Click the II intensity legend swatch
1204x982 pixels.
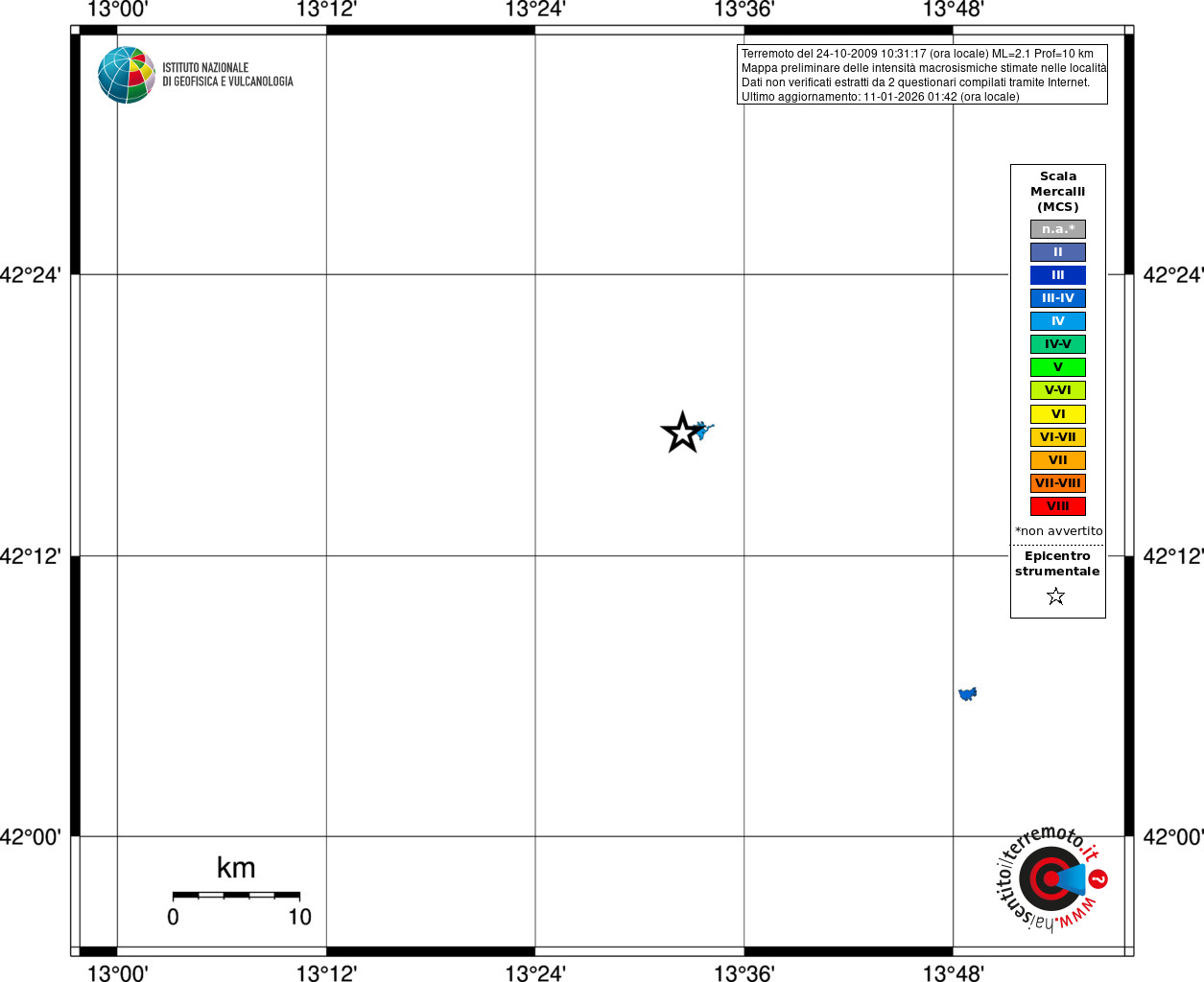(1058, 252)
